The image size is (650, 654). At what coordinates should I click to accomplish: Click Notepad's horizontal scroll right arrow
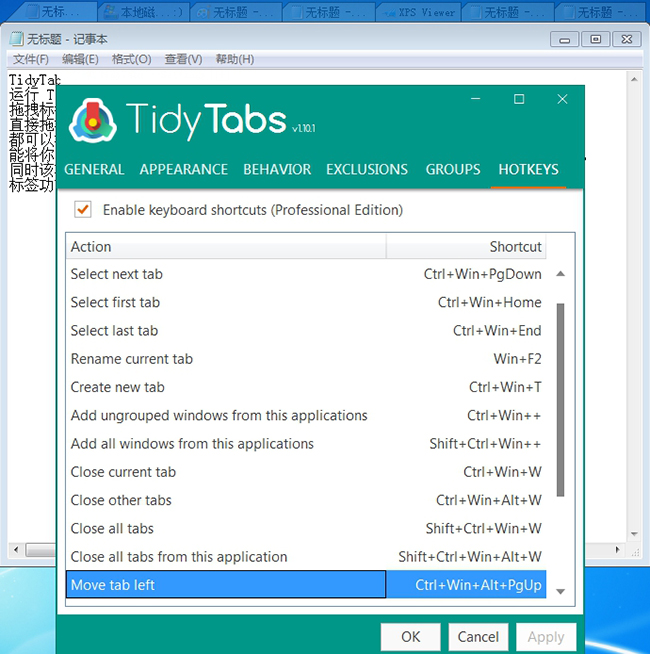[618, 550]
